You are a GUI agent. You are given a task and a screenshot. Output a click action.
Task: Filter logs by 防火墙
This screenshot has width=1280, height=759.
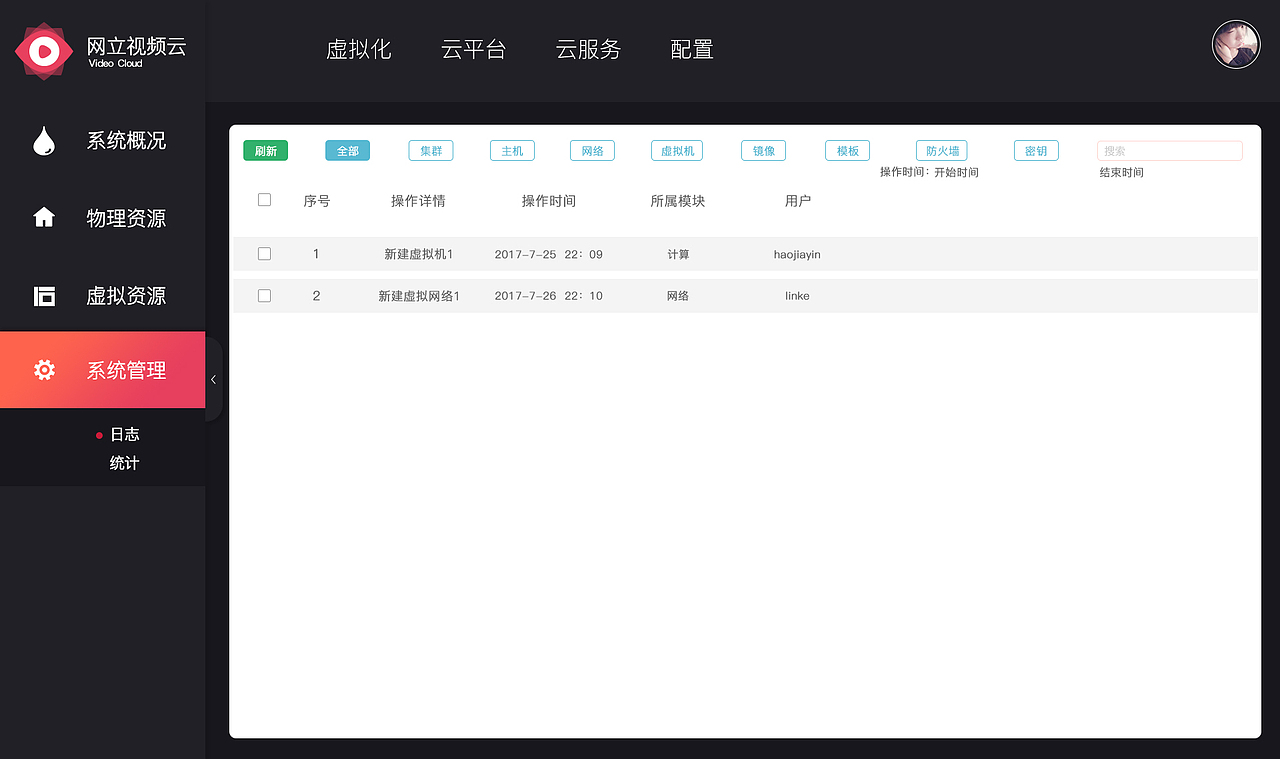pos(942,151)
